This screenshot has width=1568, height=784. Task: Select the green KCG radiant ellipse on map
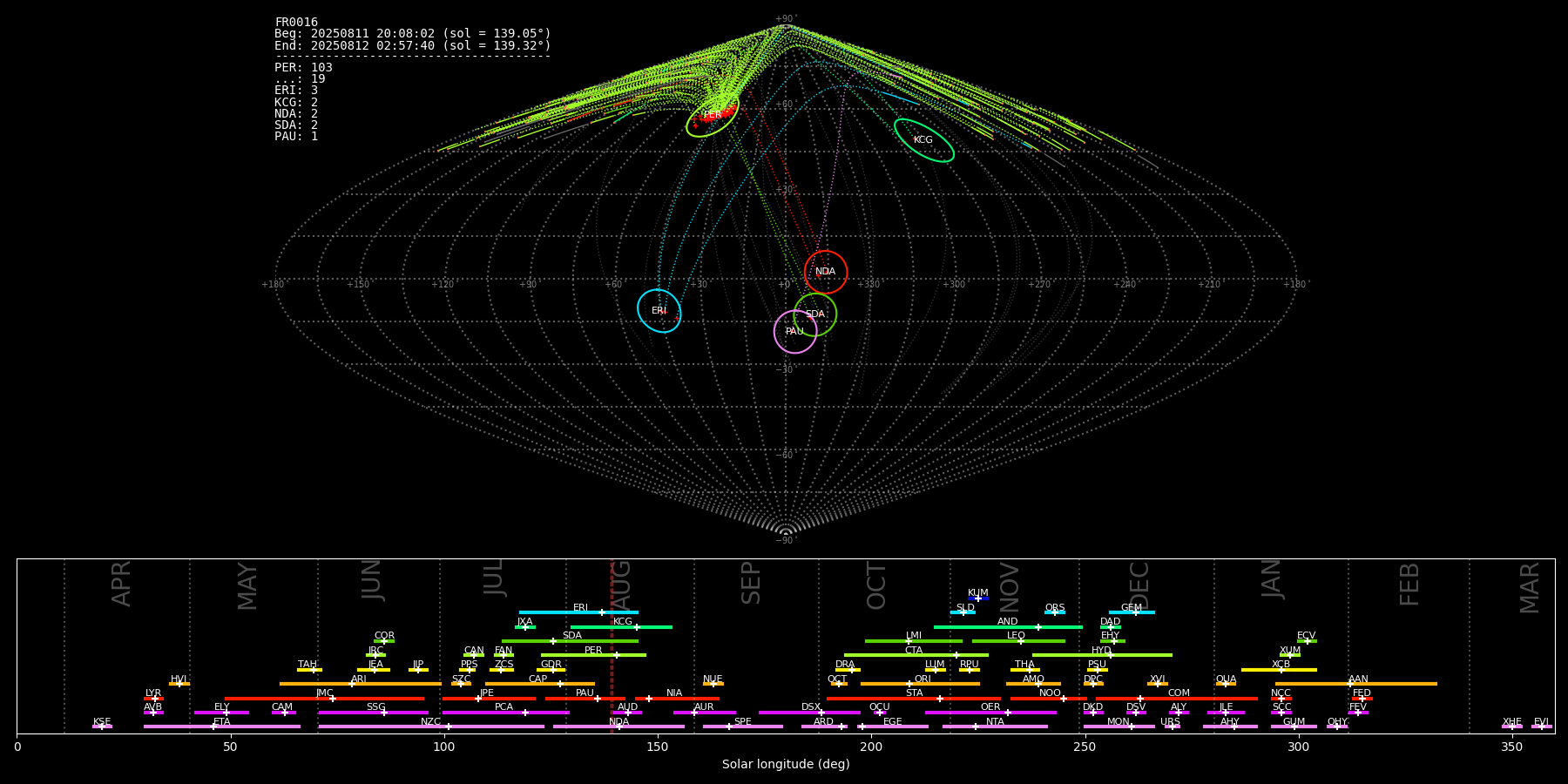pos(923,140)
